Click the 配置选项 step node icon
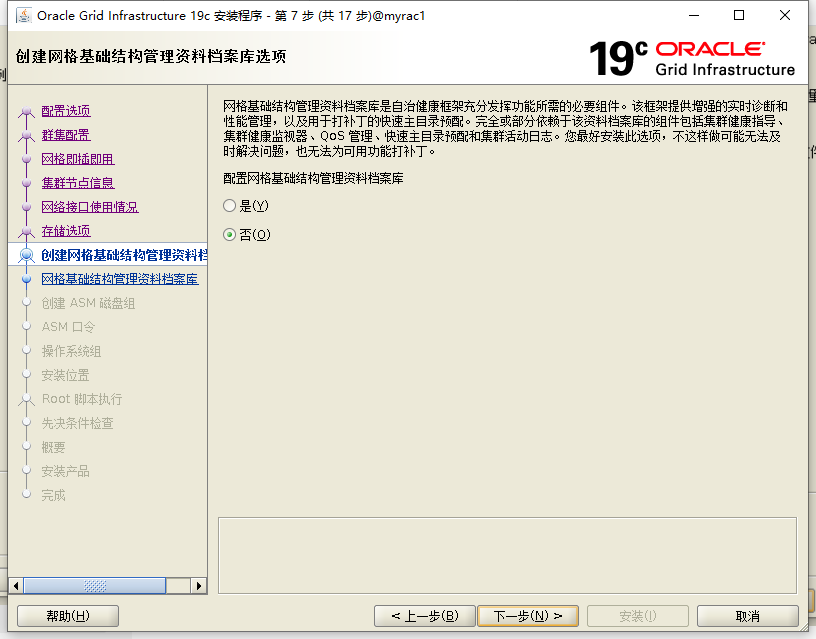Viewport: 816px width, 639px height. (x=27, y=111)
